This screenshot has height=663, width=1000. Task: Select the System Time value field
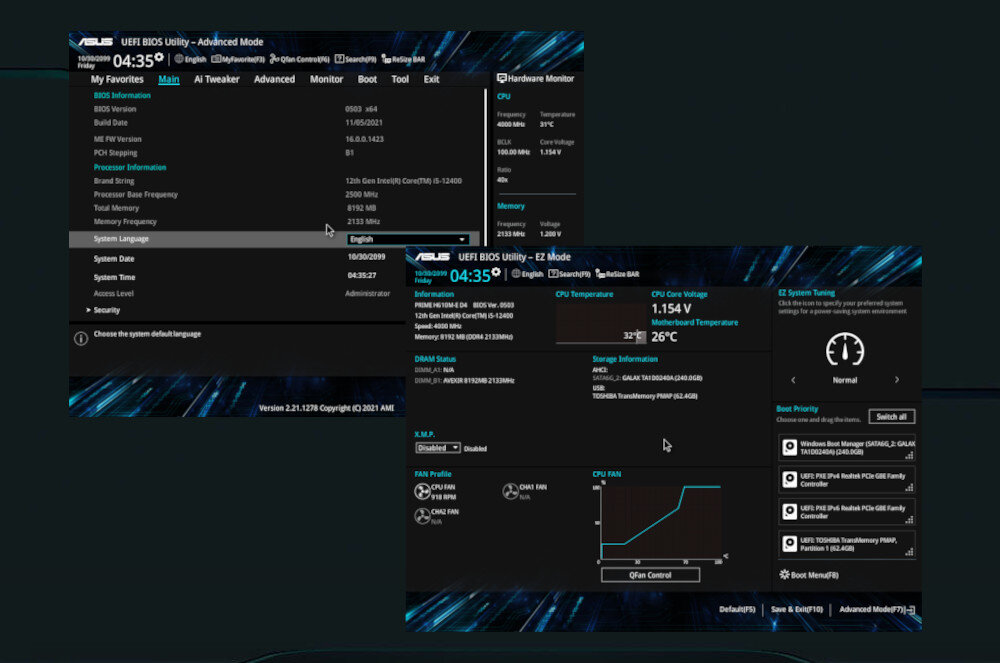(x=362, y=275)
